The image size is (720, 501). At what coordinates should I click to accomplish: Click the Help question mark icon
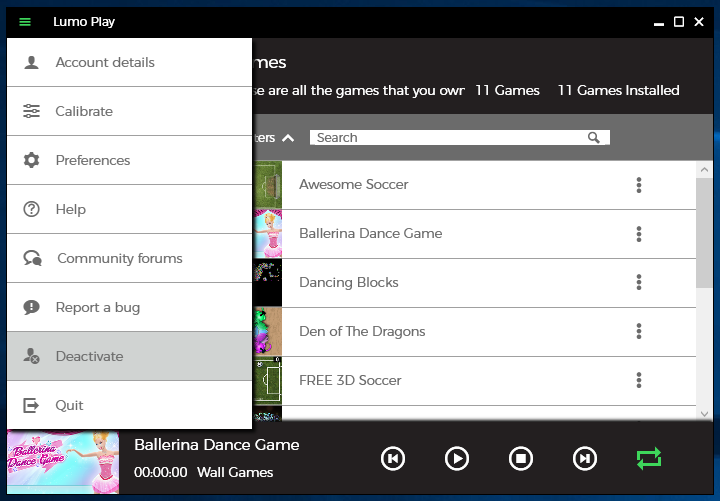(x=31, y=209)
